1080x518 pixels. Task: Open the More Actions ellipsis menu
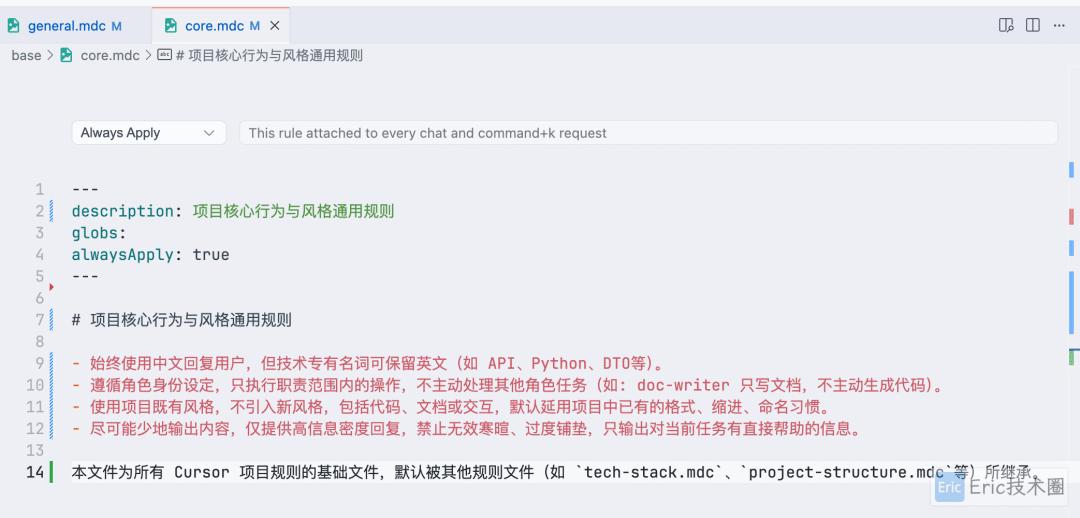[x=1059, y=25]
